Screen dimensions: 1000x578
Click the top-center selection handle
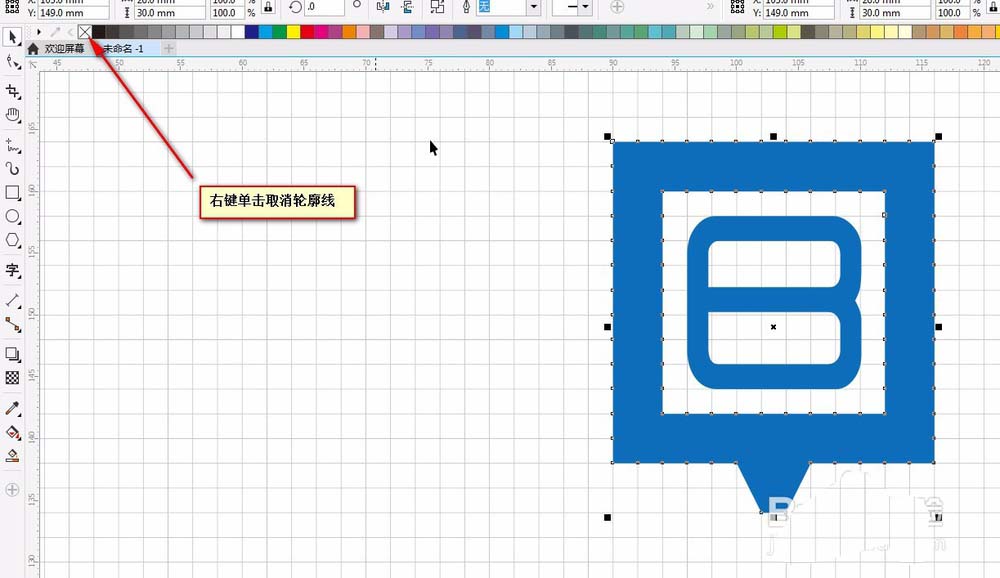[774, 137]
